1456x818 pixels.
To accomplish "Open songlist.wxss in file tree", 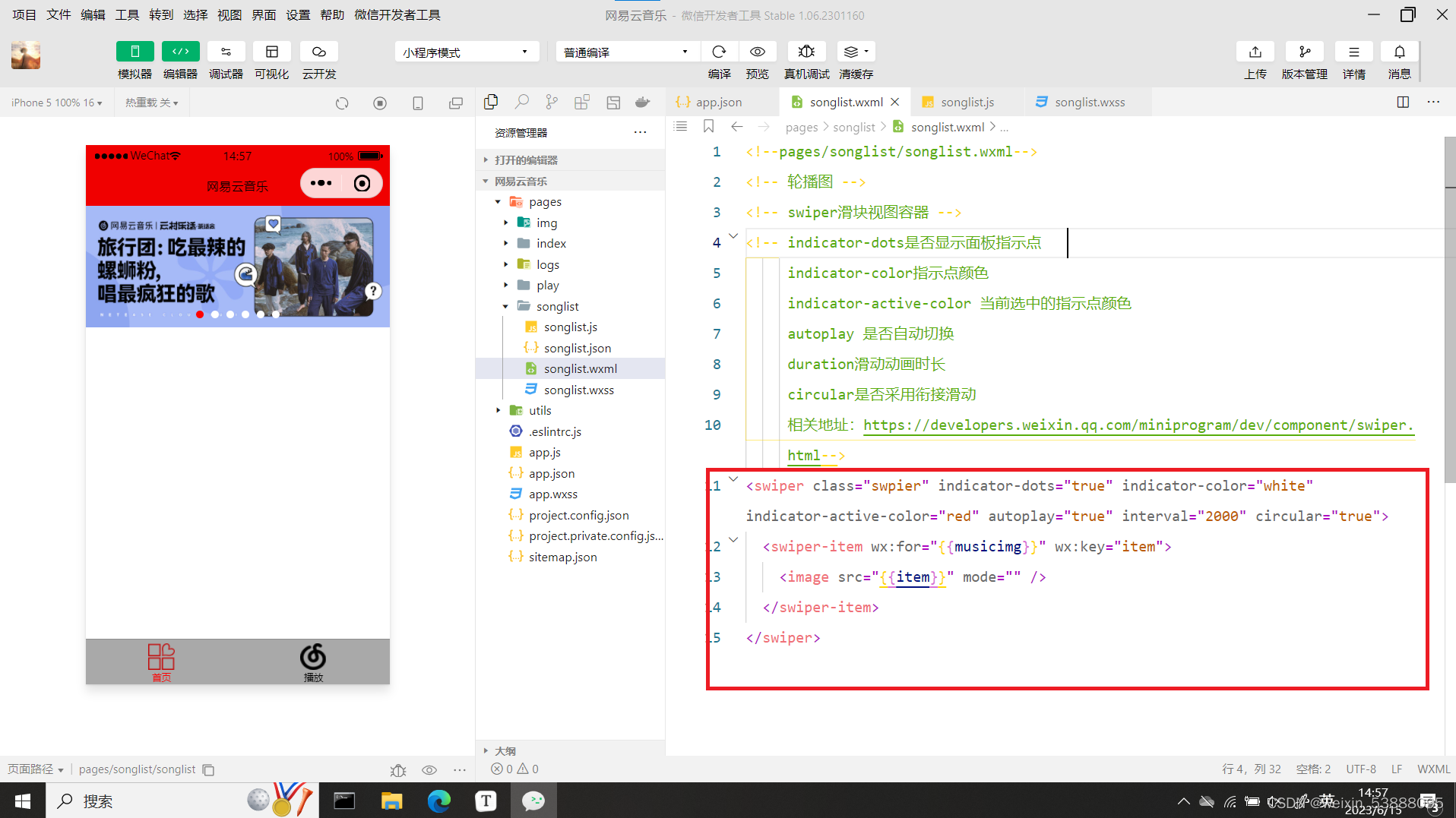I will click(570, 390).
